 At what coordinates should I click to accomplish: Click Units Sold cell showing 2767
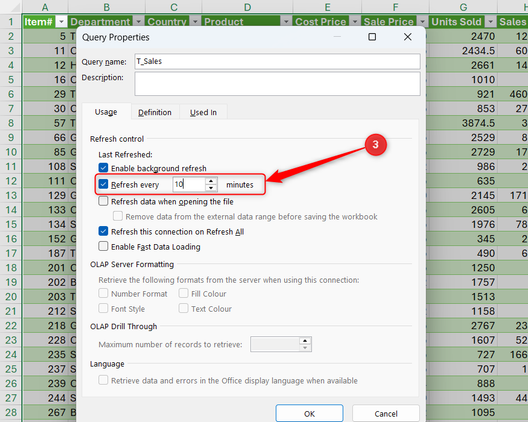[x=463, y=325]
